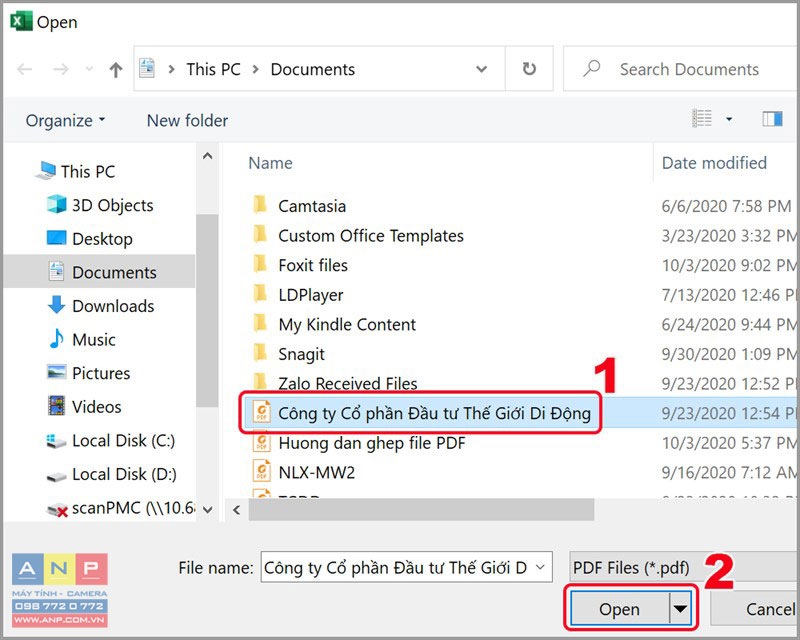
Task: Open the PDF Files (*.pdf) type dropdown
Action: pos(684,567)
